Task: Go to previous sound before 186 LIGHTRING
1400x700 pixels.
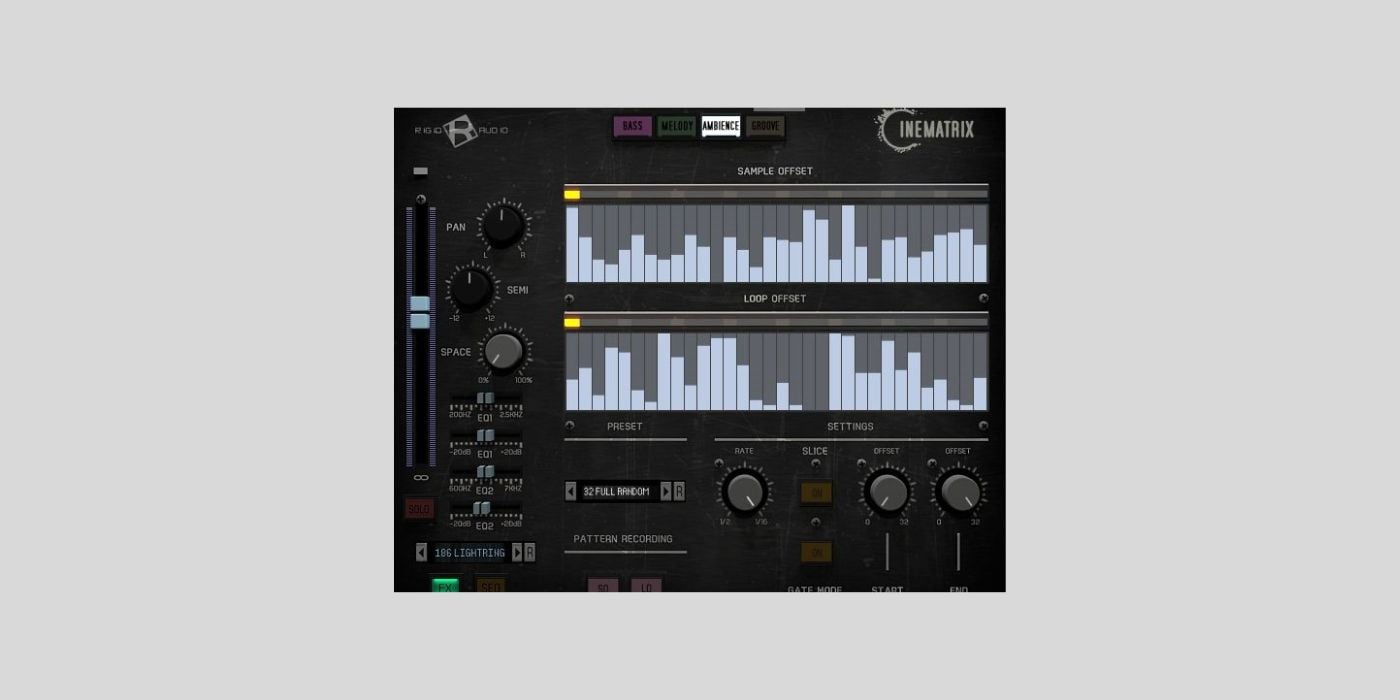Action: [421, 552]
